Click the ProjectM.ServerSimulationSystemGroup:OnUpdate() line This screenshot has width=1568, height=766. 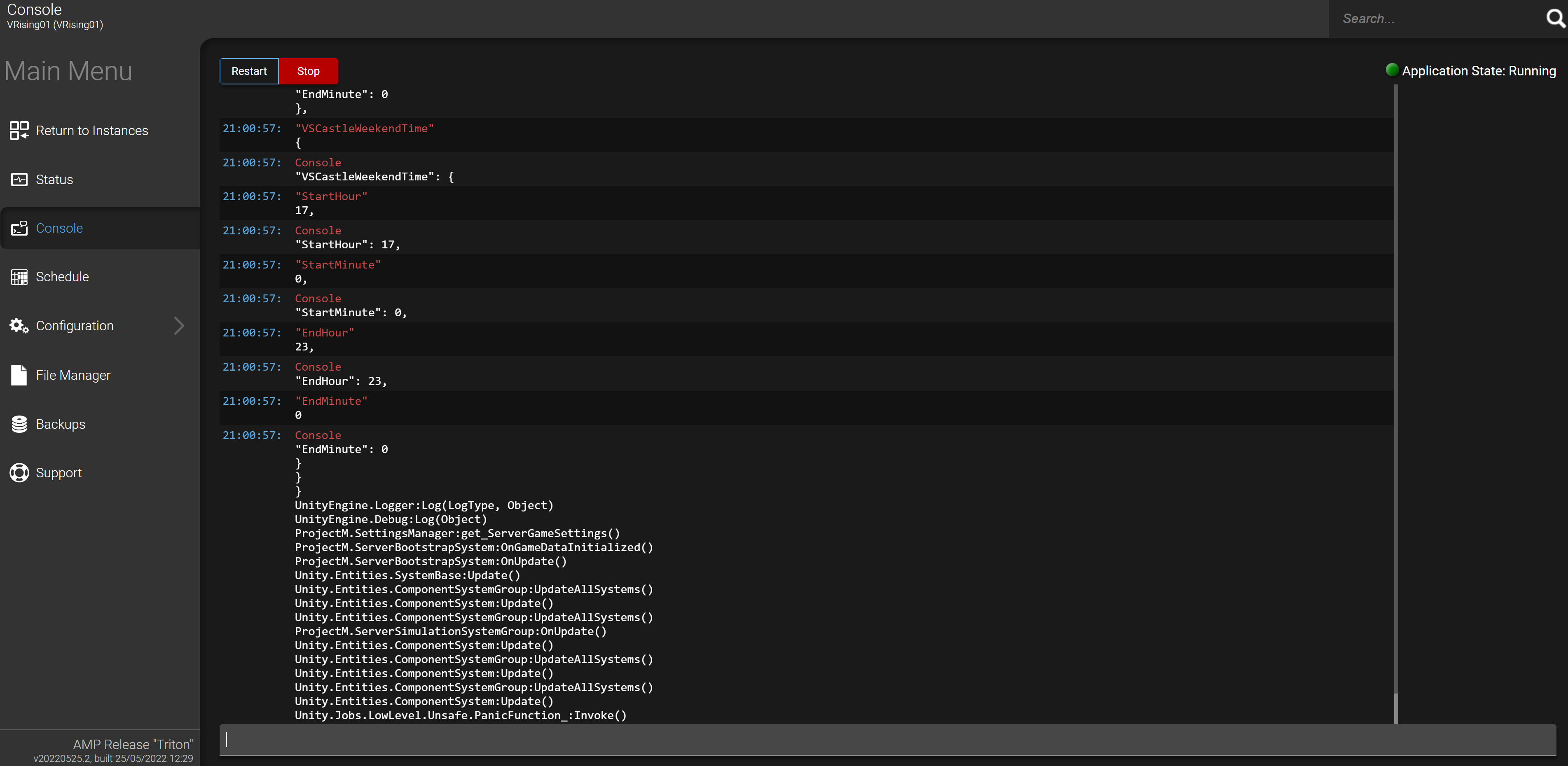450,631
